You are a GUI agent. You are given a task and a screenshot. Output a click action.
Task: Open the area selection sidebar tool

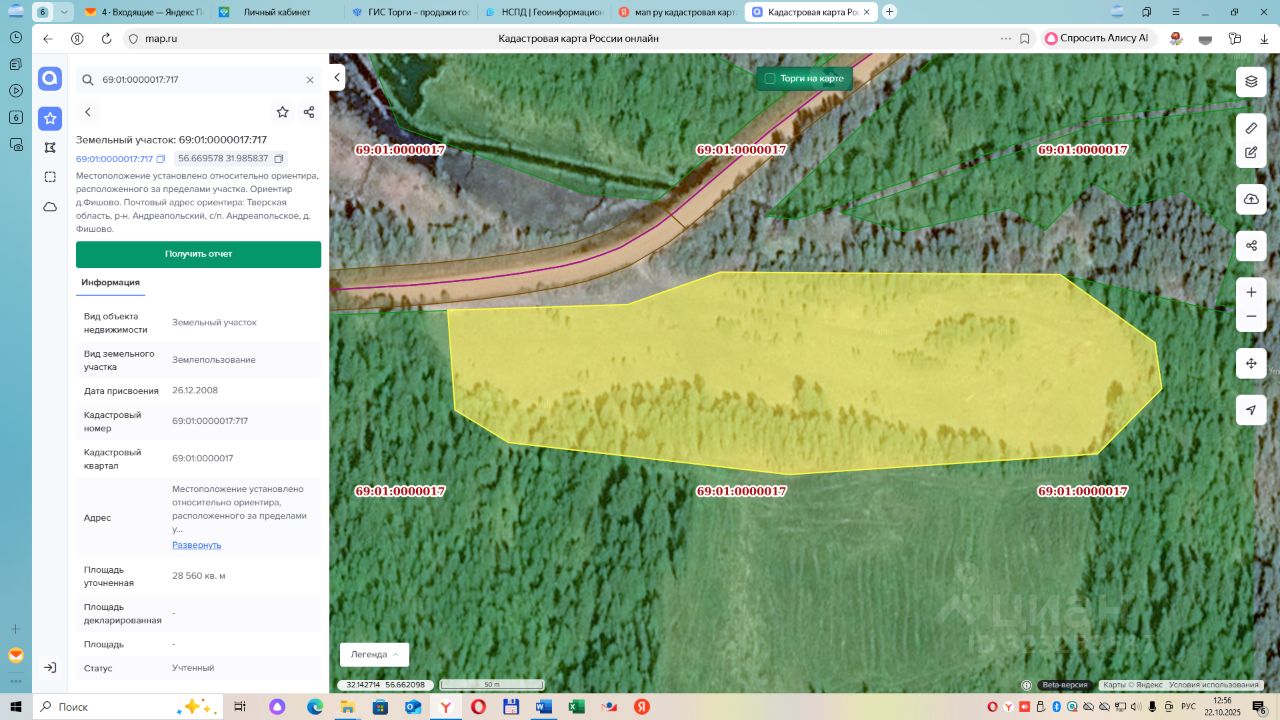pyautogui.click(x=50, y=176)
